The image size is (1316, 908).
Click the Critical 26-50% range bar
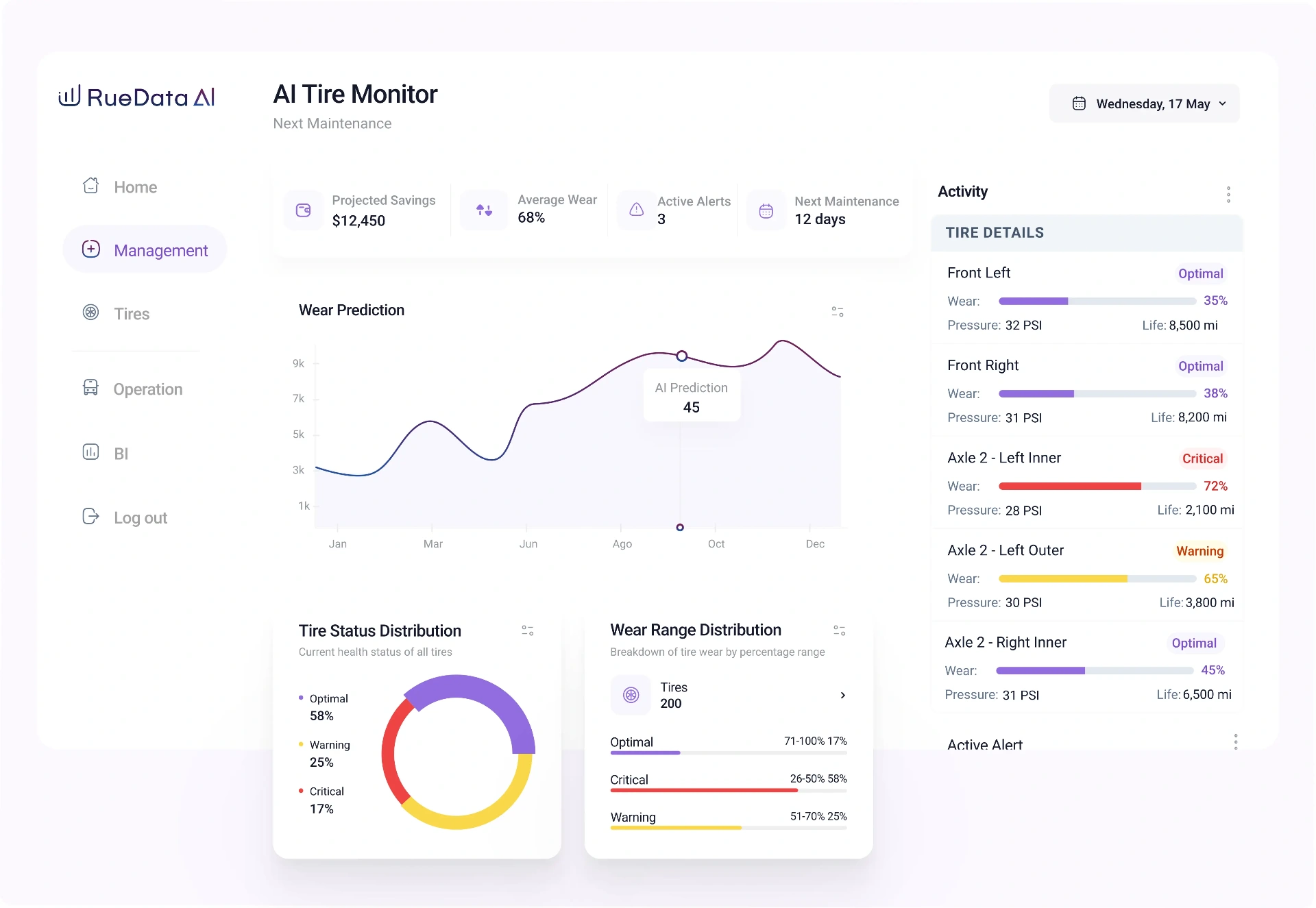pyautogui.click(x=729, y=790)
